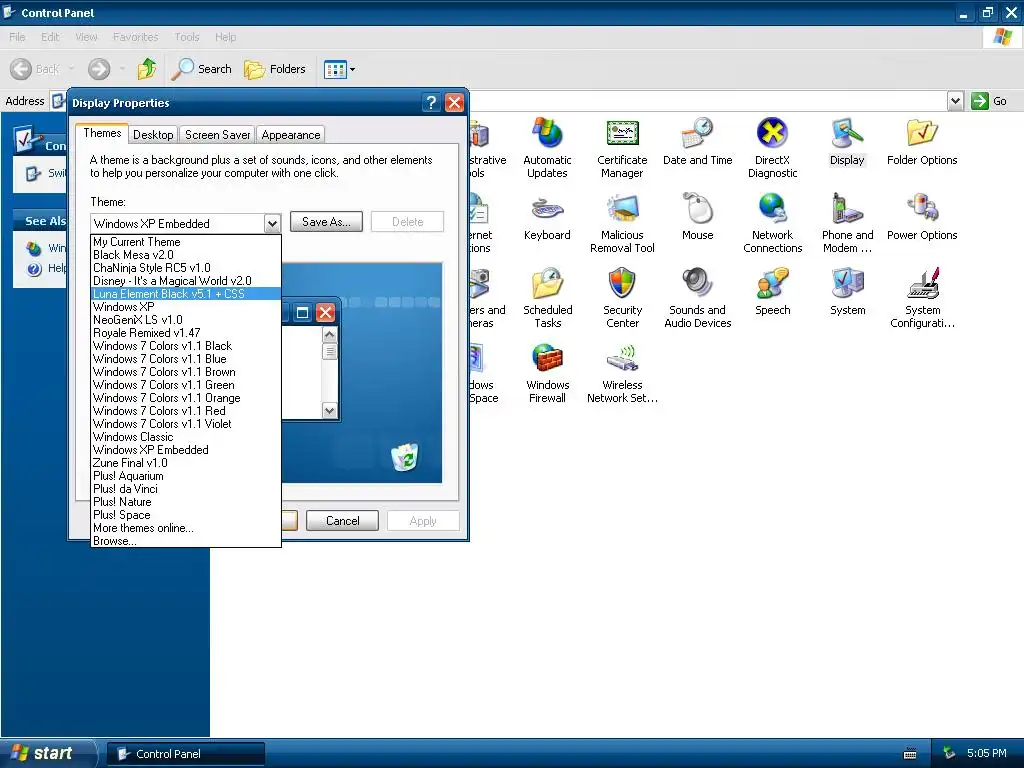Choose My Current Theme
1024x768 pixels.
click(x=185, y=242)
